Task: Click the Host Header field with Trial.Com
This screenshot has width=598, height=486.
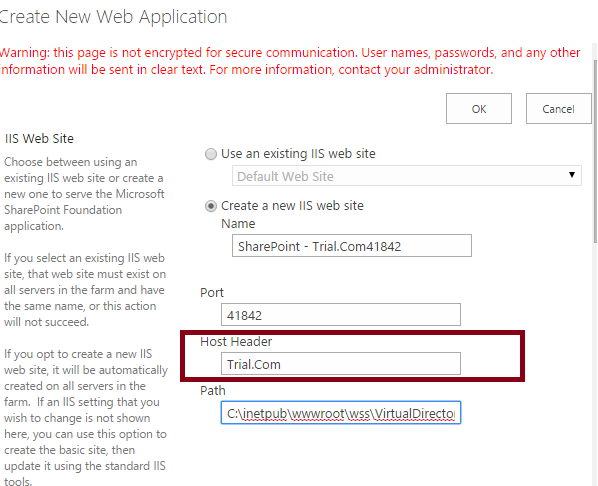Action: [341, 364]
